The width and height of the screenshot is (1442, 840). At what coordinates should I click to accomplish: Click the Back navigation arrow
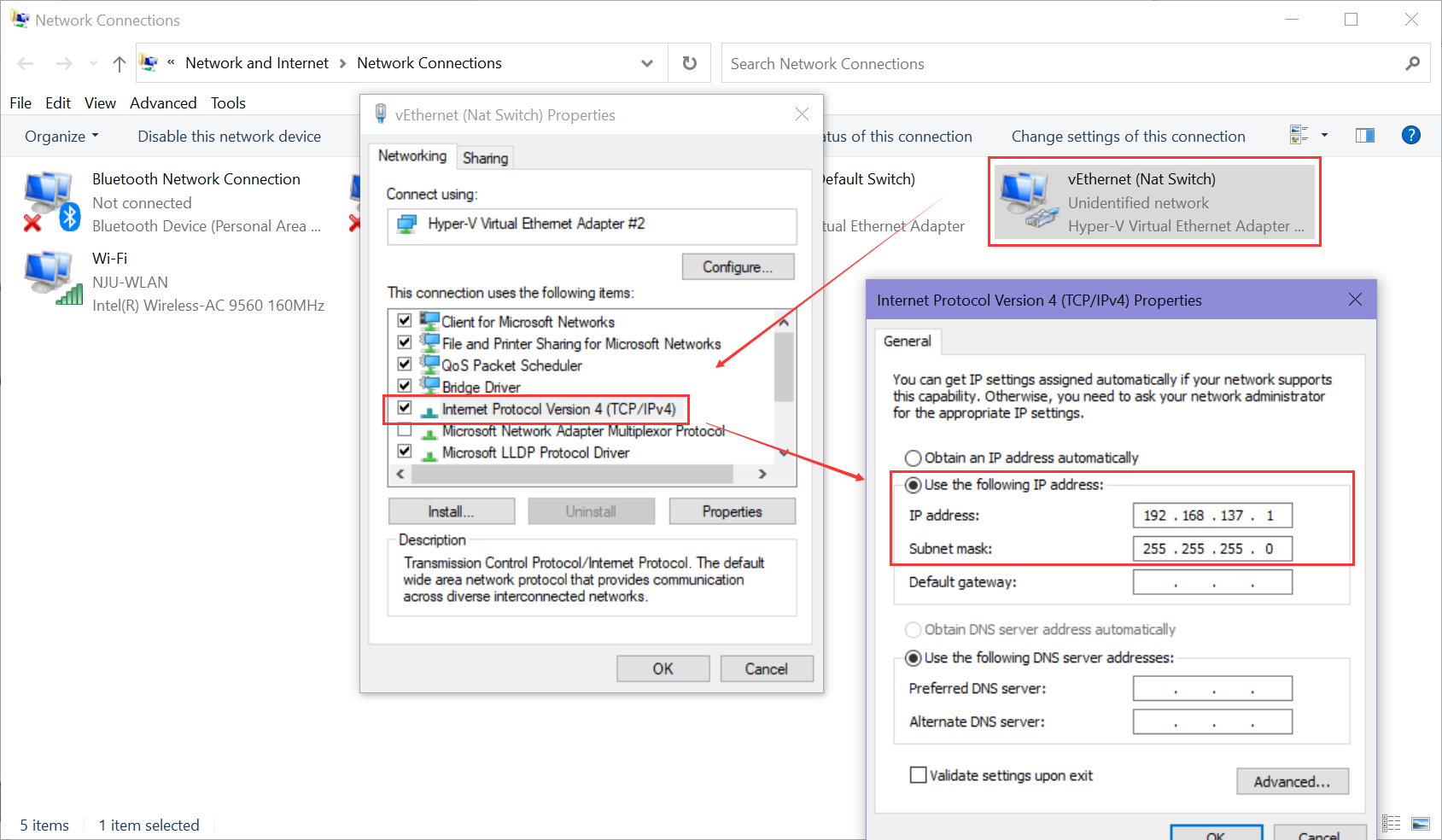[x=26, y=63]
